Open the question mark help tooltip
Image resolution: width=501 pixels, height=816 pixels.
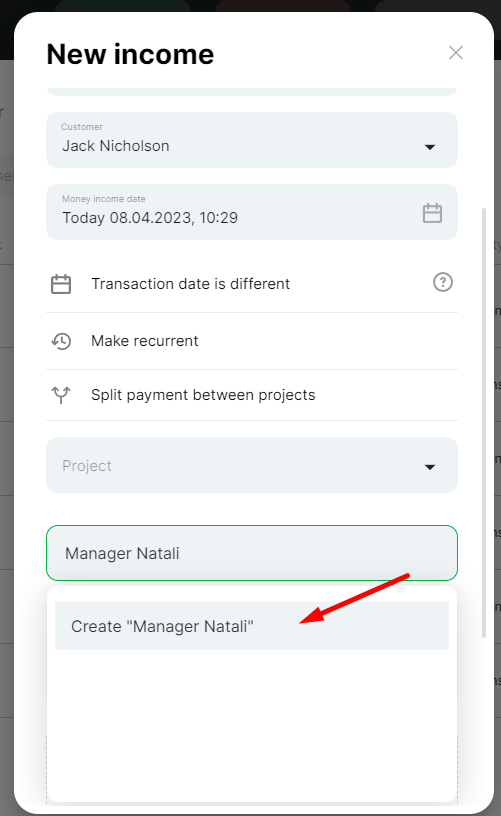tap(443, 283)
